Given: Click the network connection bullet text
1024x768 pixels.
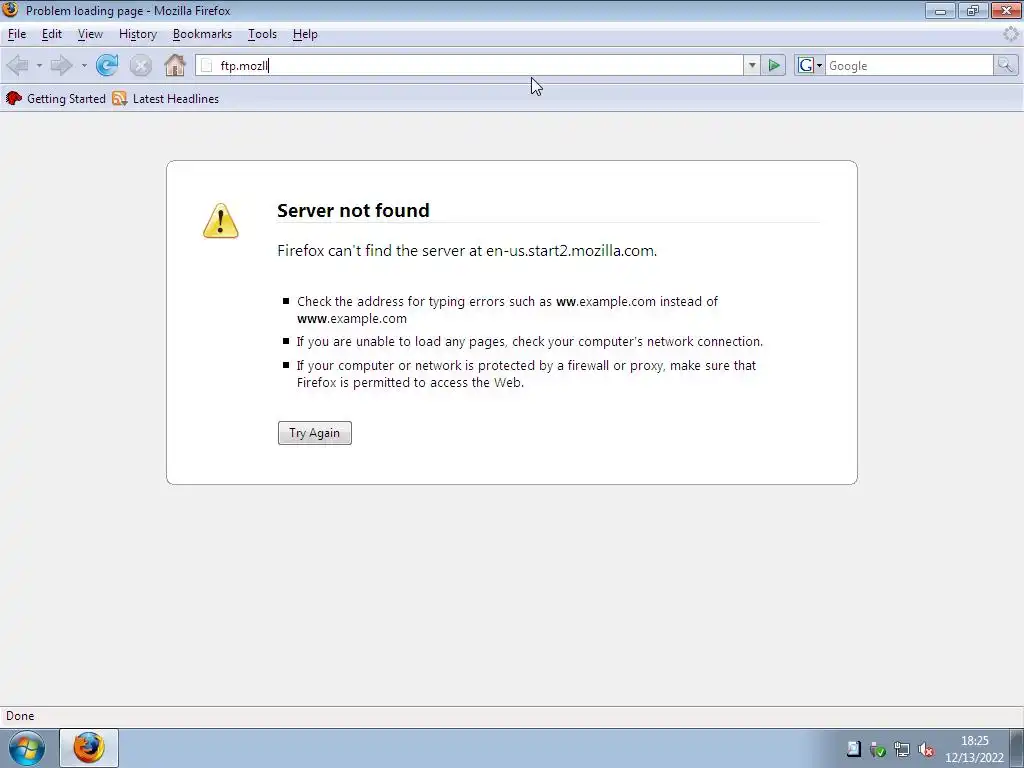Looking at the screenshot, I should (x=530, y=342).
